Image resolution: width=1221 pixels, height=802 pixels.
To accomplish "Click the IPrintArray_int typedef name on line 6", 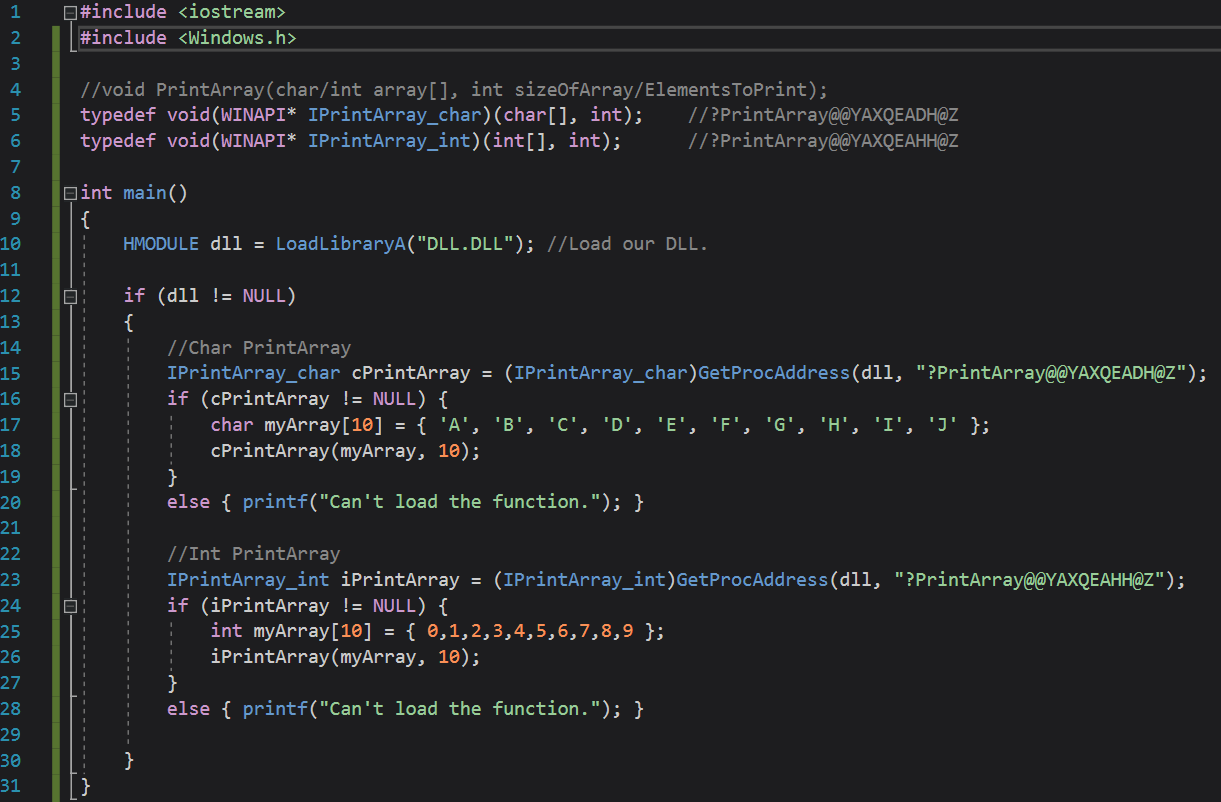I will 389,141.
